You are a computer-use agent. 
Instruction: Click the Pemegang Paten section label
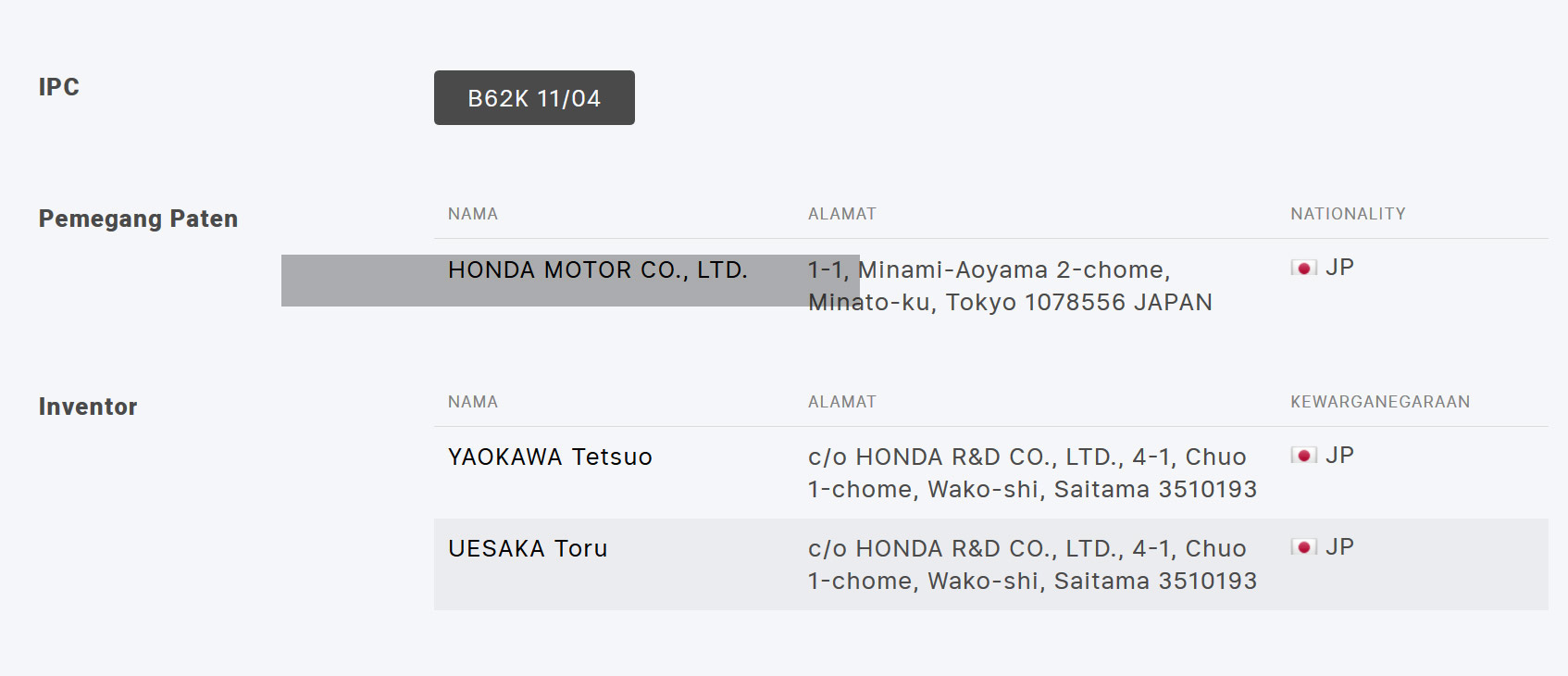point(139,219)
